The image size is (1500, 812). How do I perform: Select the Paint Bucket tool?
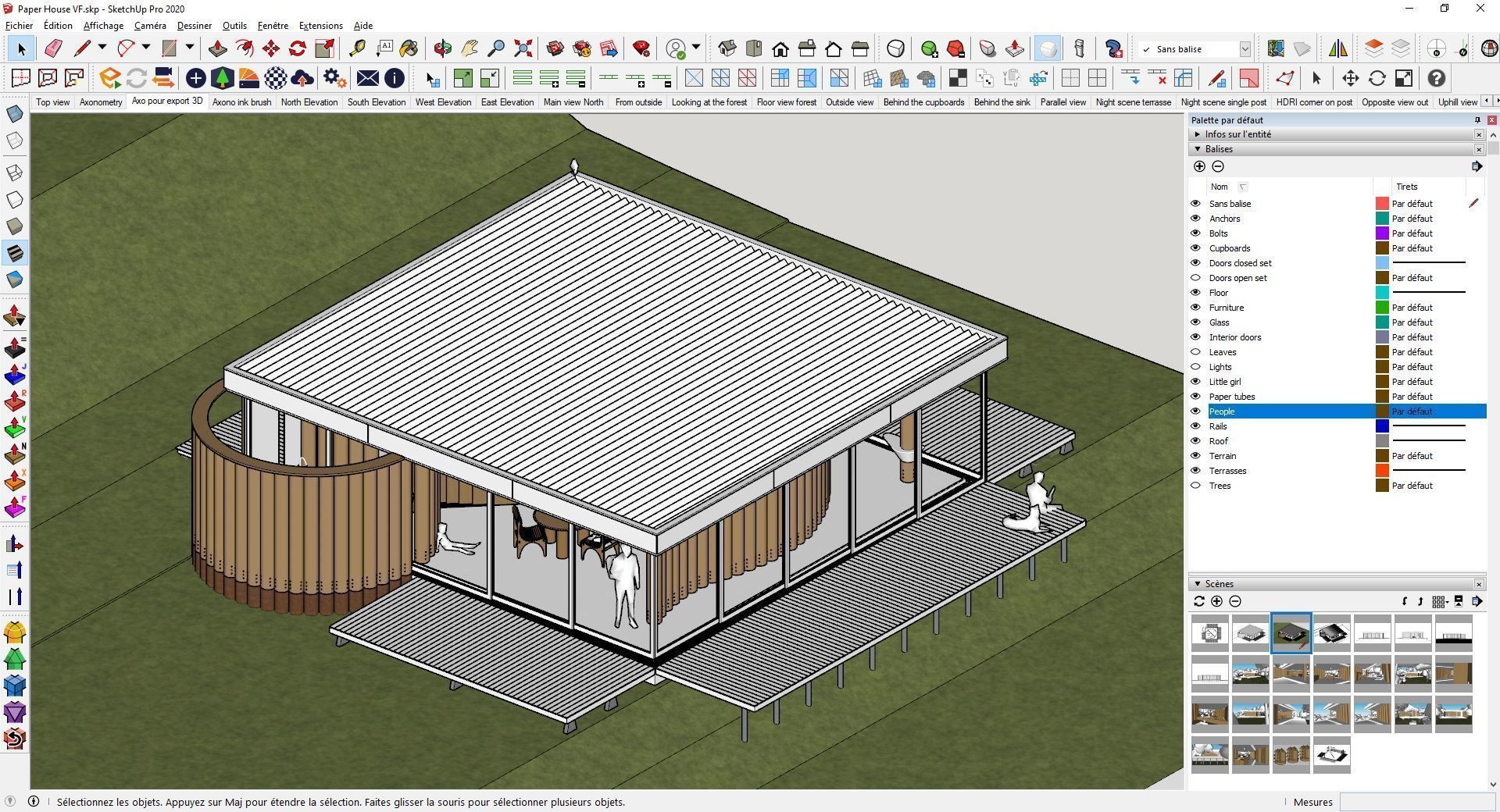pyautogui.click(x=409, y=48)
